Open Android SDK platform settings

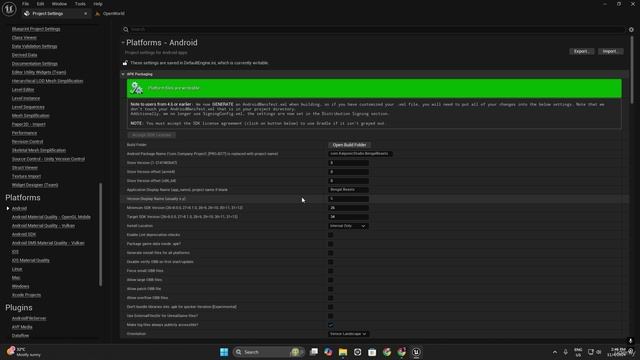pos(24,234)
